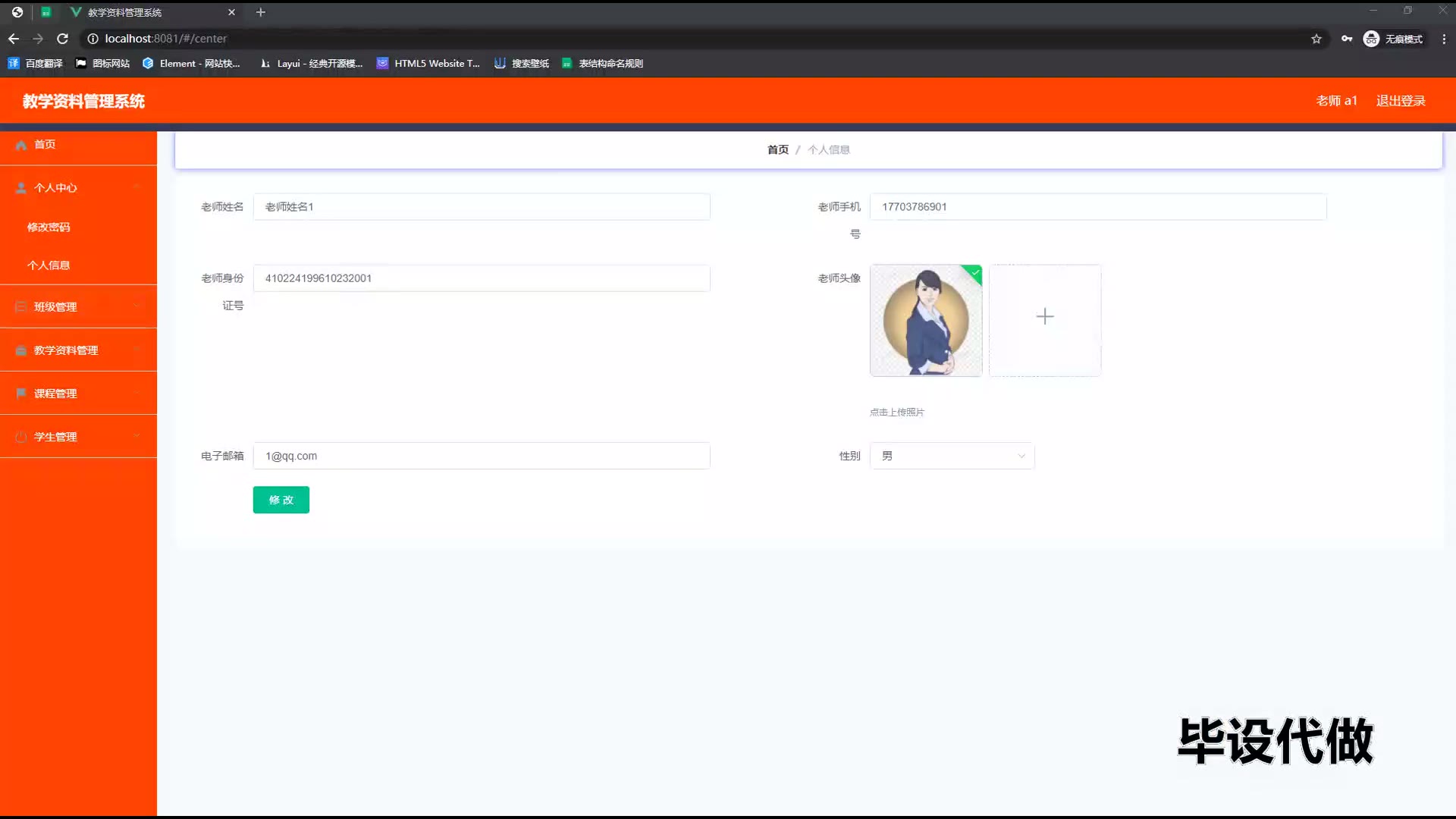1456x819 pixels.
Task: Open HTML5 Website bookmark
Action: click(428, 64)
